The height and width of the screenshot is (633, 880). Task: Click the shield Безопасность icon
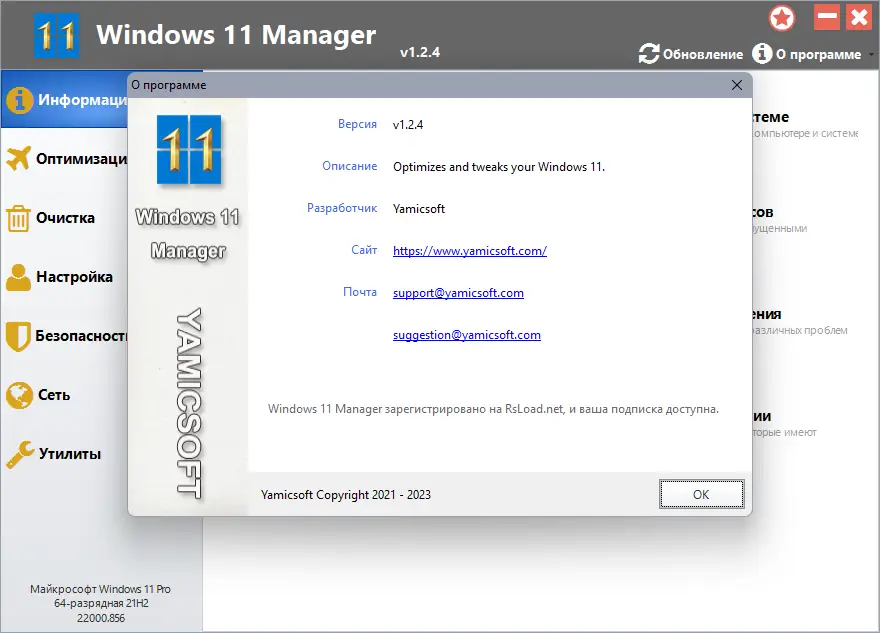click(x=18, y=336)
